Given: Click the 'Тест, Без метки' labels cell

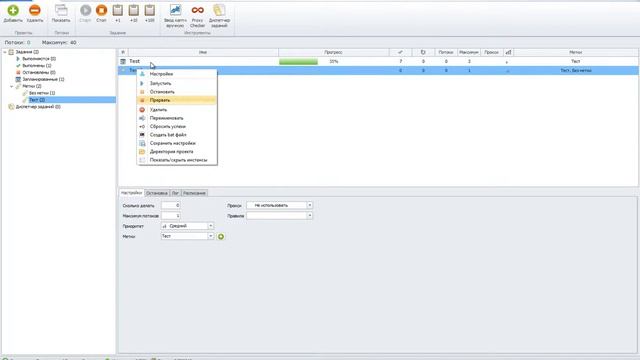Looking at the screenshot, I should [576, 71].
